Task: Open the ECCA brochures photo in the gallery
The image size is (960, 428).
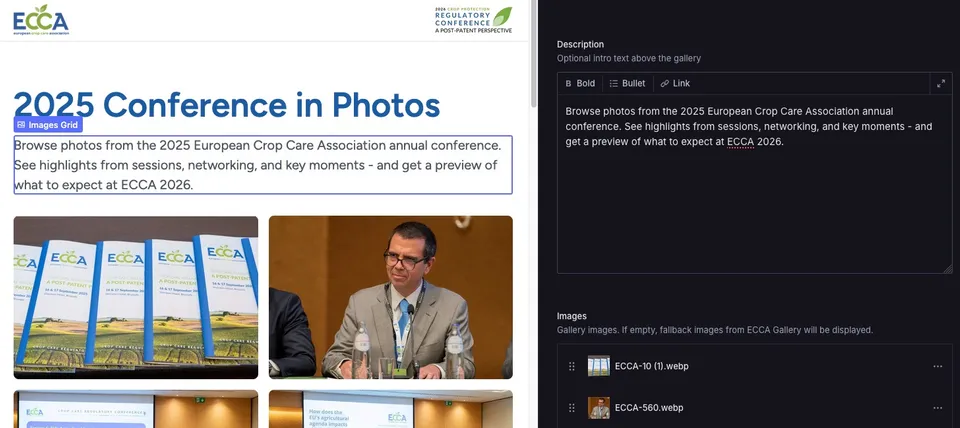Action: coord(136,297)
